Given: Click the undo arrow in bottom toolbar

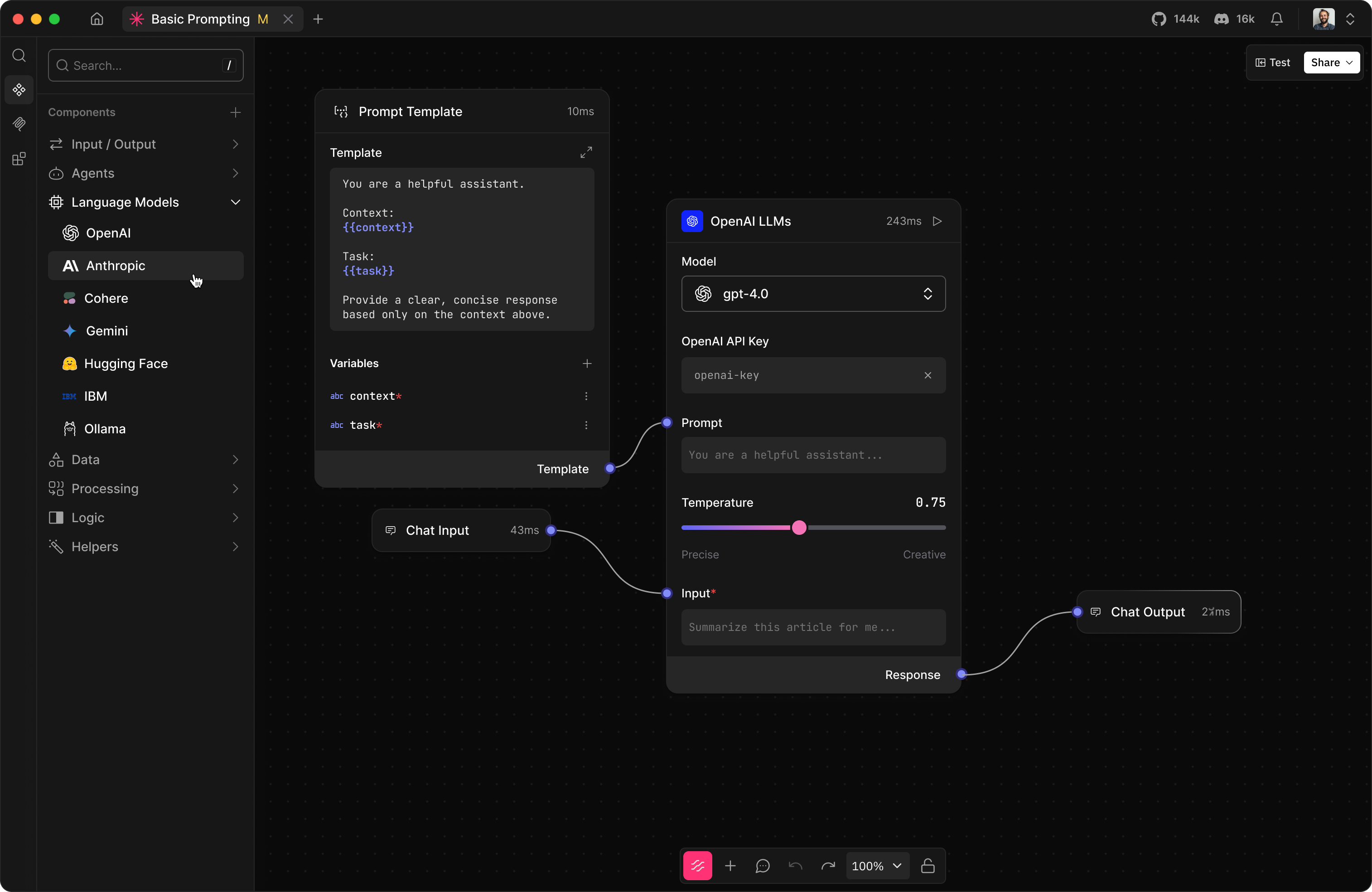Looking at the screenshot, I should 795,865.
